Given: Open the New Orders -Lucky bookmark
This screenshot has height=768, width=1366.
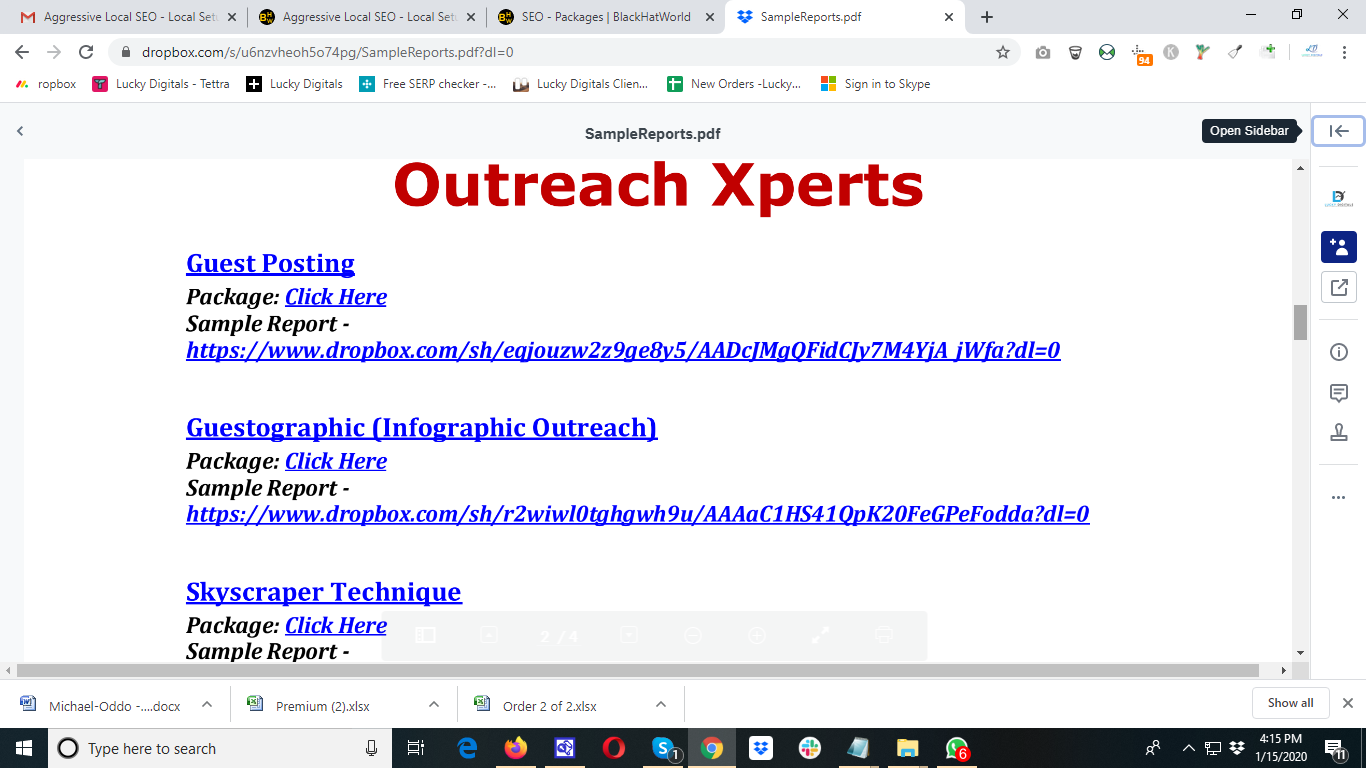Looking at the screenshot, I should point(735,84).
